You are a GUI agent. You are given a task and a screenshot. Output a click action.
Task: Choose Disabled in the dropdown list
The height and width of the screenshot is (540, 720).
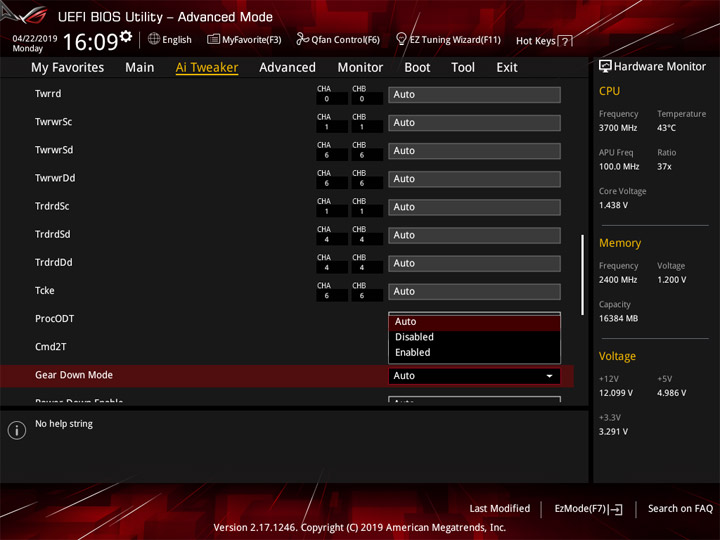pos(474,337)
